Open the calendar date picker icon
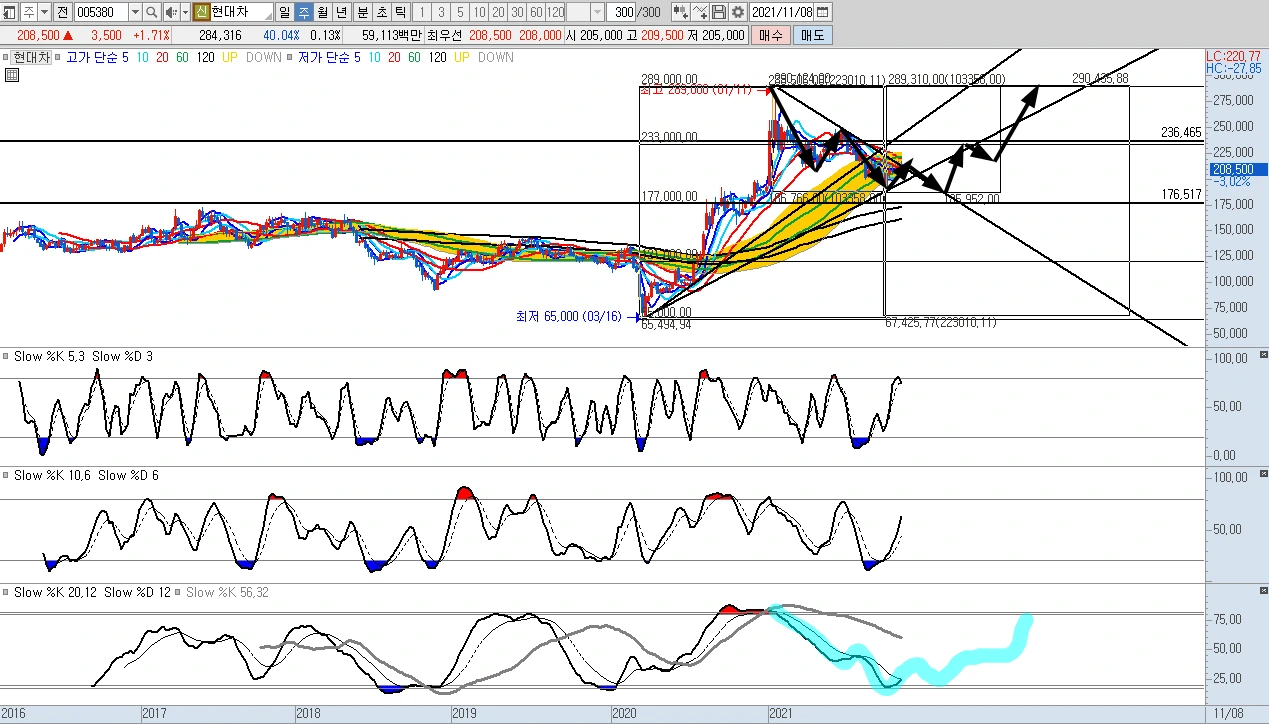This screenshot has width=1269, height=724. 822,12
